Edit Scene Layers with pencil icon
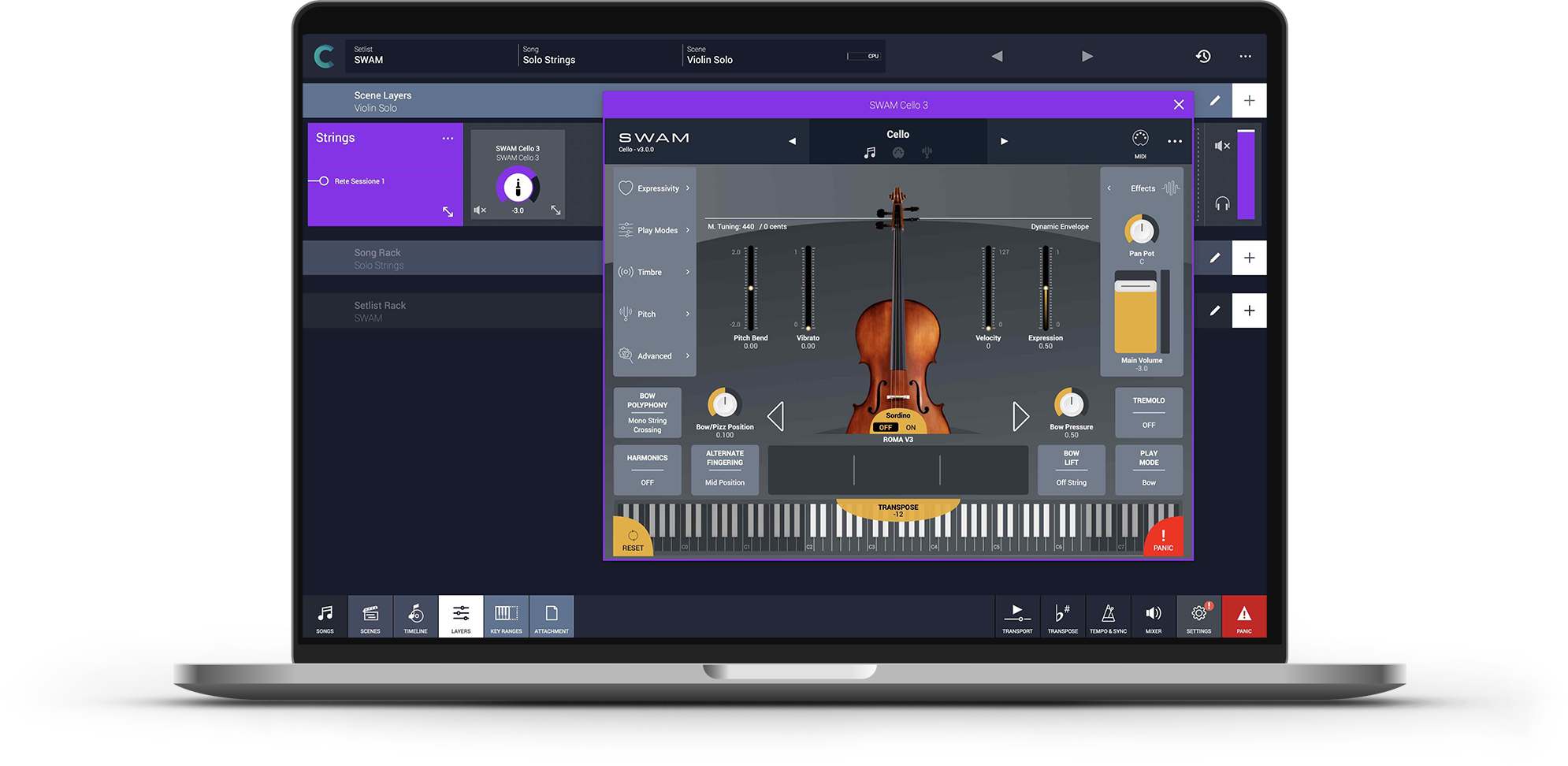Screen dimensions: 1568x766 (1215, 100)
